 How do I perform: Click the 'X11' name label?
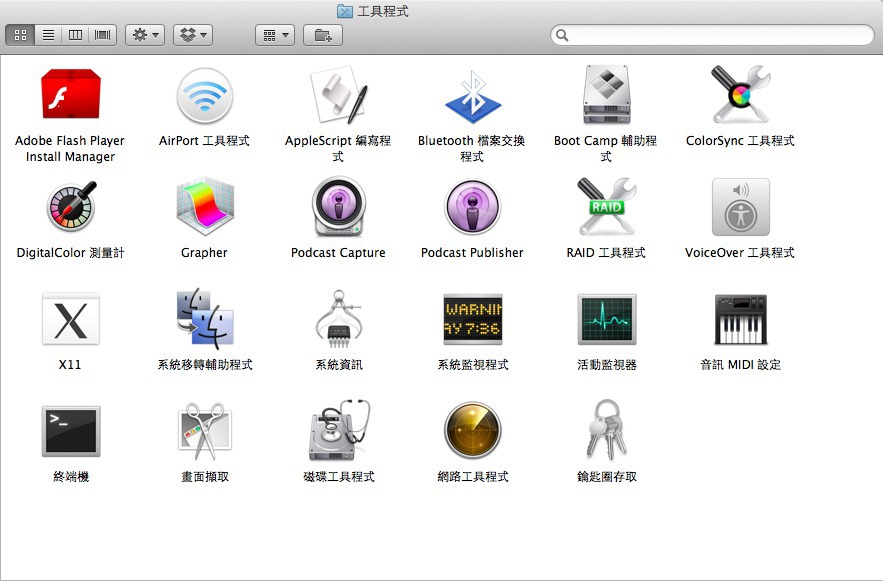point(70,364)
